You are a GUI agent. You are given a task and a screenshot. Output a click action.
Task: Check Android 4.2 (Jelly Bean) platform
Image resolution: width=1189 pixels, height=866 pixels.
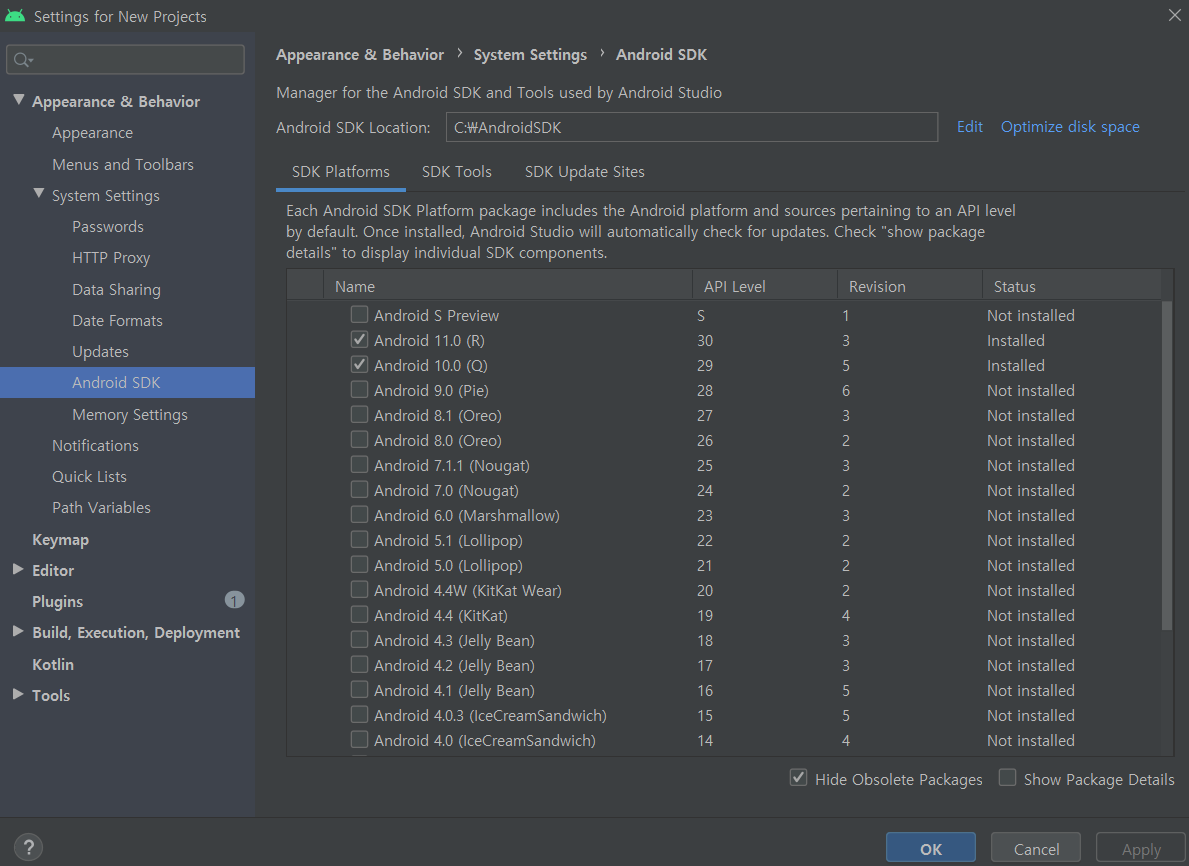(x=359, y=665)
